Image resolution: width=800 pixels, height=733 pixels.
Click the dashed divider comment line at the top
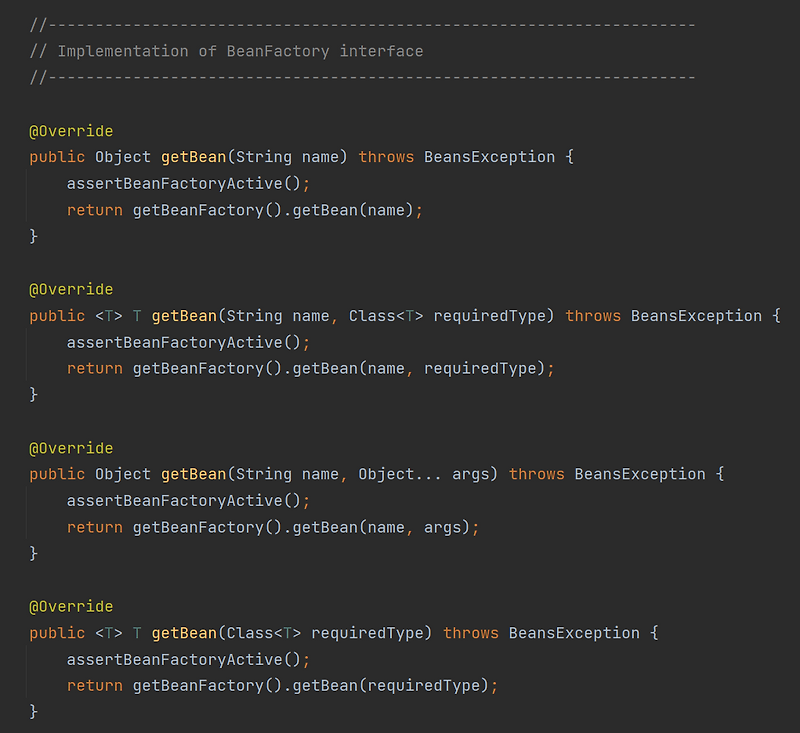tap(360, 22)
